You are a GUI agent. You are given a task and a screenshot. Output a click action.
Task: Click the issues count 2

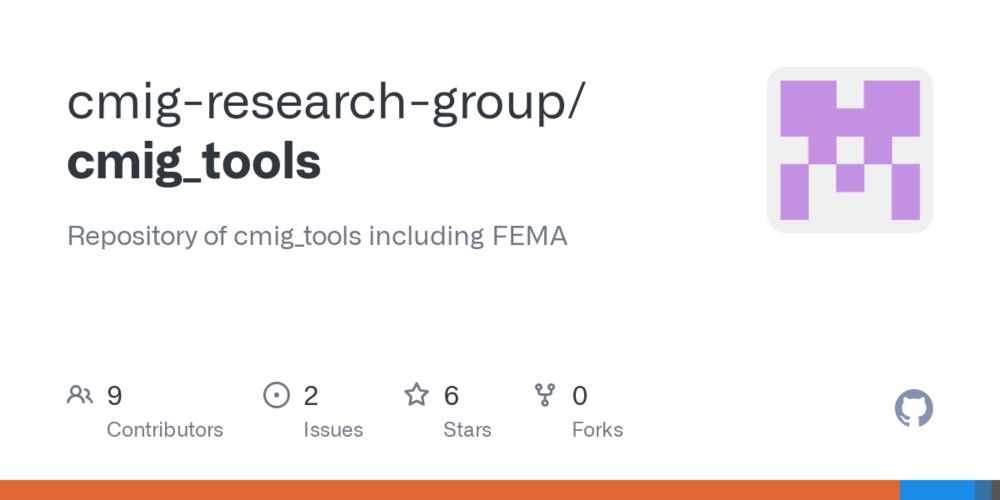(x=311, y=396)
